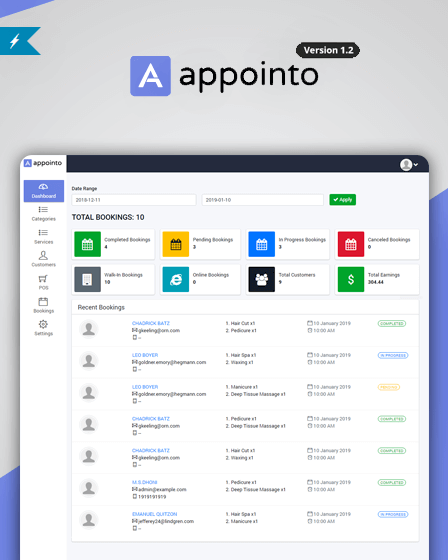The height and width of the screenshot is (560, 448).
Task: Click the email admin@example.com
Action: coord(162,490)
